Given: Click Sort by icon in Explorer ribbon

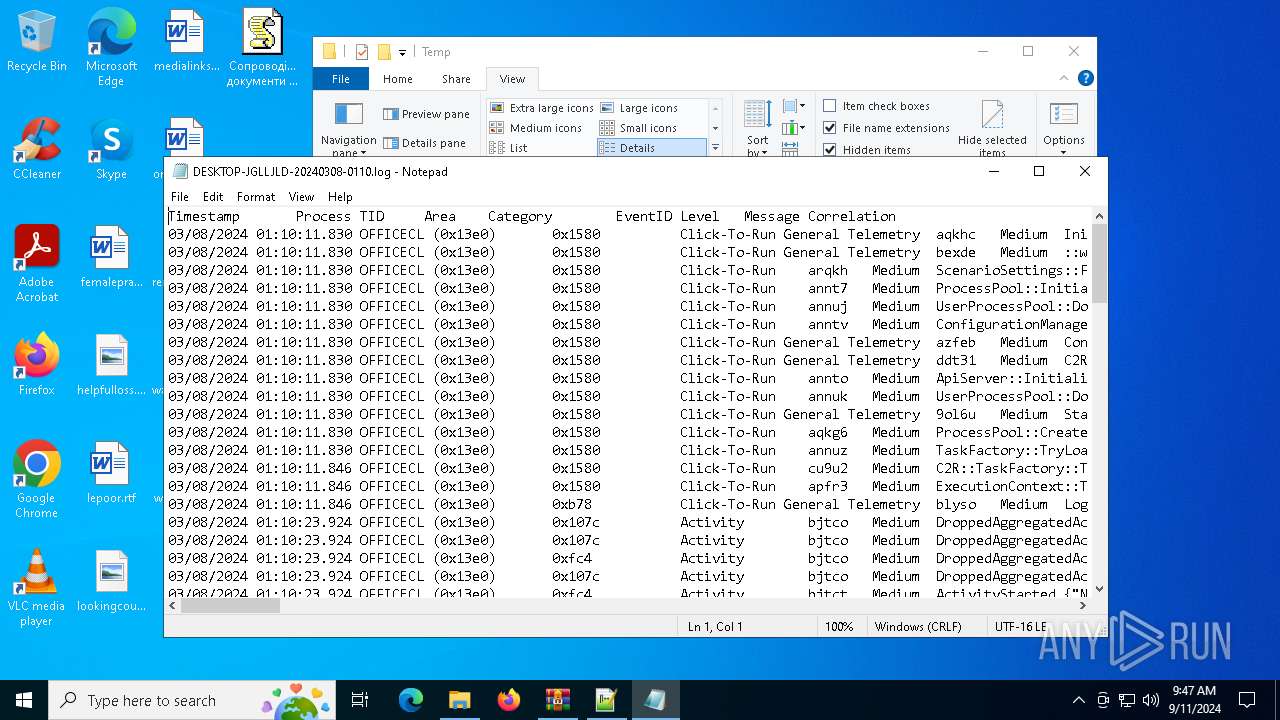Looking at the screenshot, I should click(x=758, y=114).
